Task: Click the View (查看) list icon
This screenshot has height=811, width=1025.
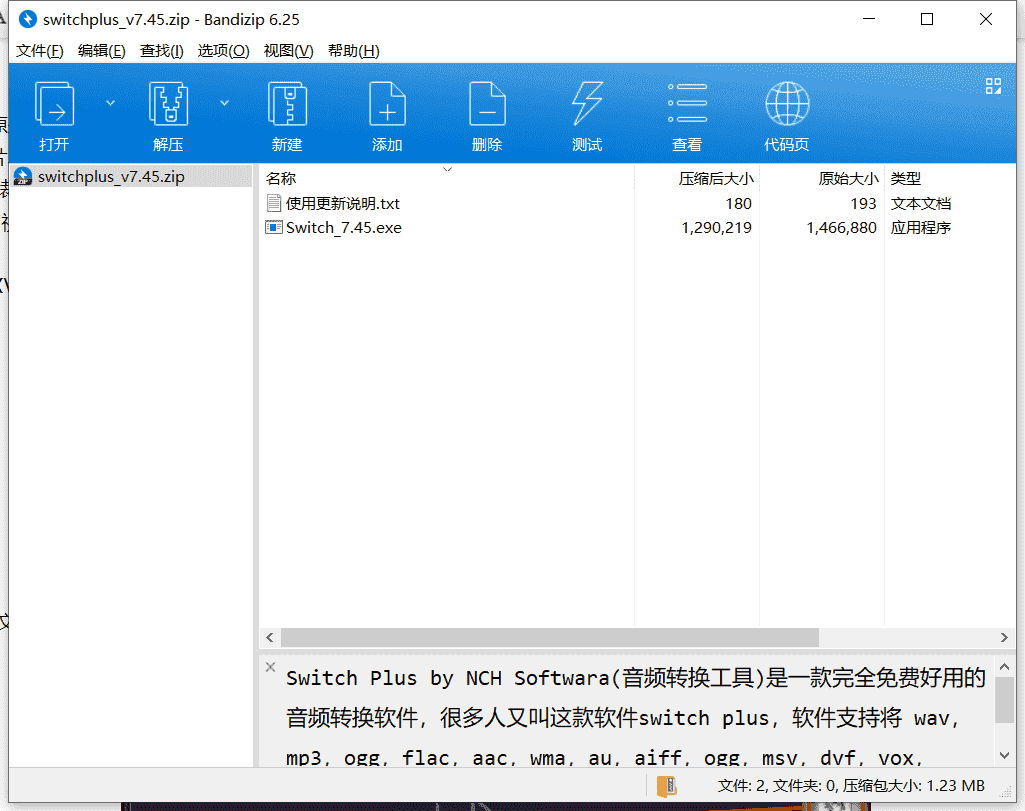Action: (687, 103)
